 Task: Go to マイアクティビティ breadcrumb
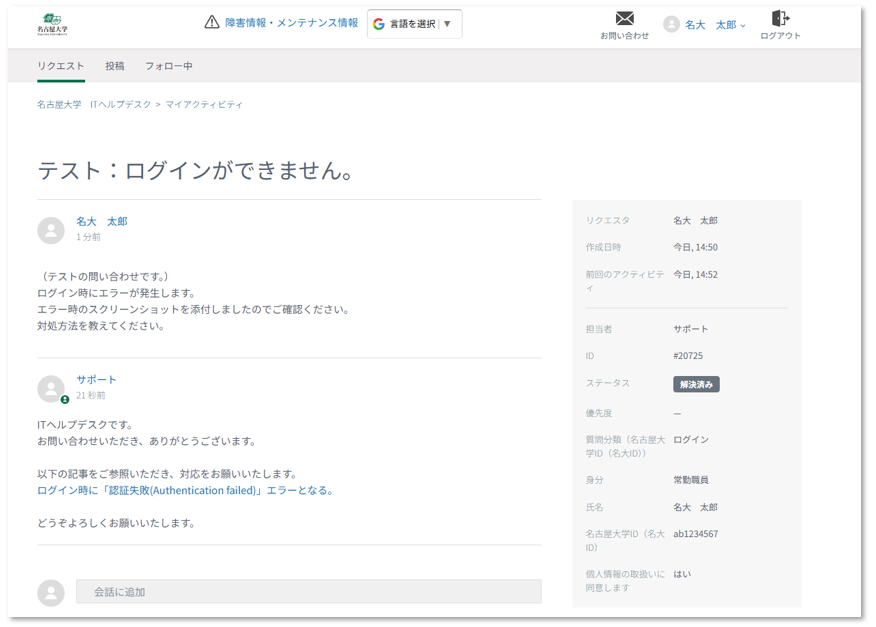[204, 104]
